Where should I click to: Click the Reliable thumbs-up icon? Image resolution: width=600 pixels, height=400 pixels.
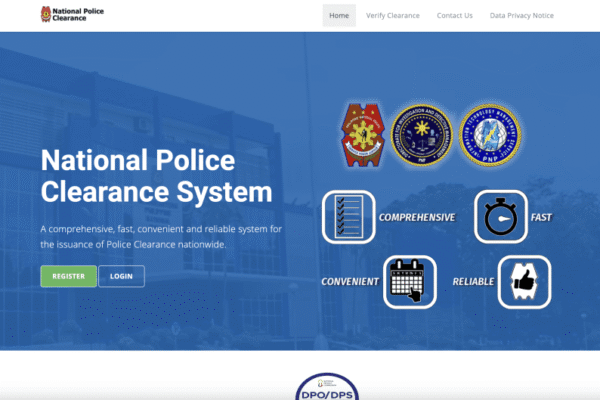[524, 282]
